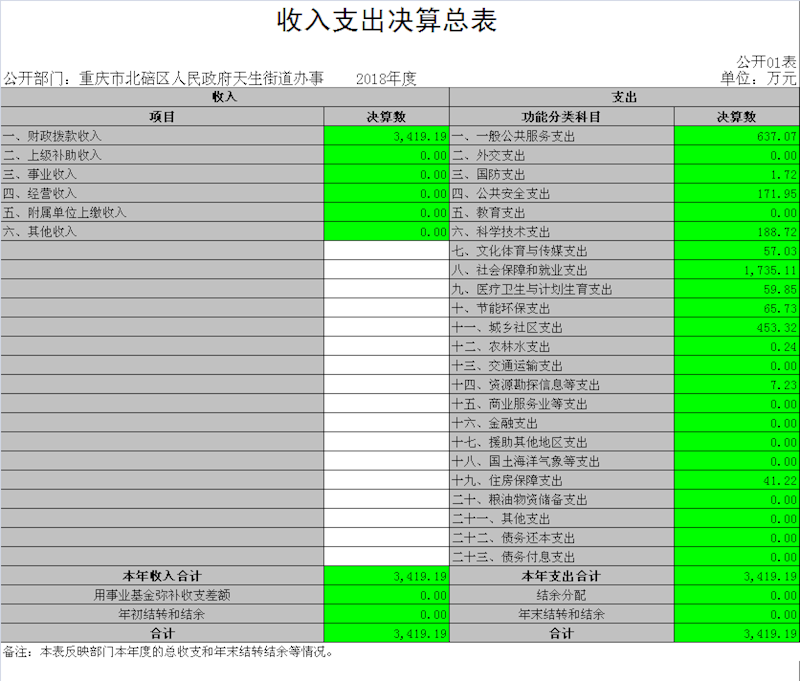800x681 pixels.
Task: Click the 四、经营收入 cell
Action: pyautogui.click(x=162, y=193)
